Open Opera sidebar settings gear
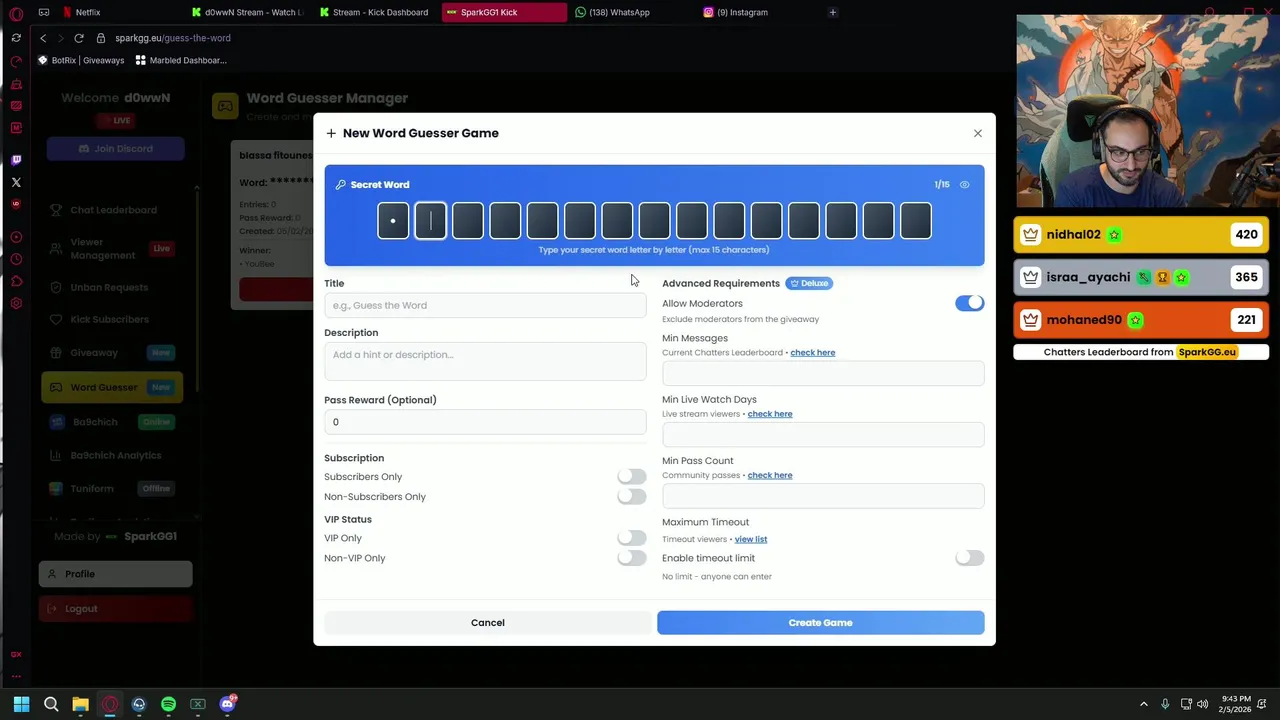The image size is (1280, 720). pyautogui.click(x=16, y=303)
